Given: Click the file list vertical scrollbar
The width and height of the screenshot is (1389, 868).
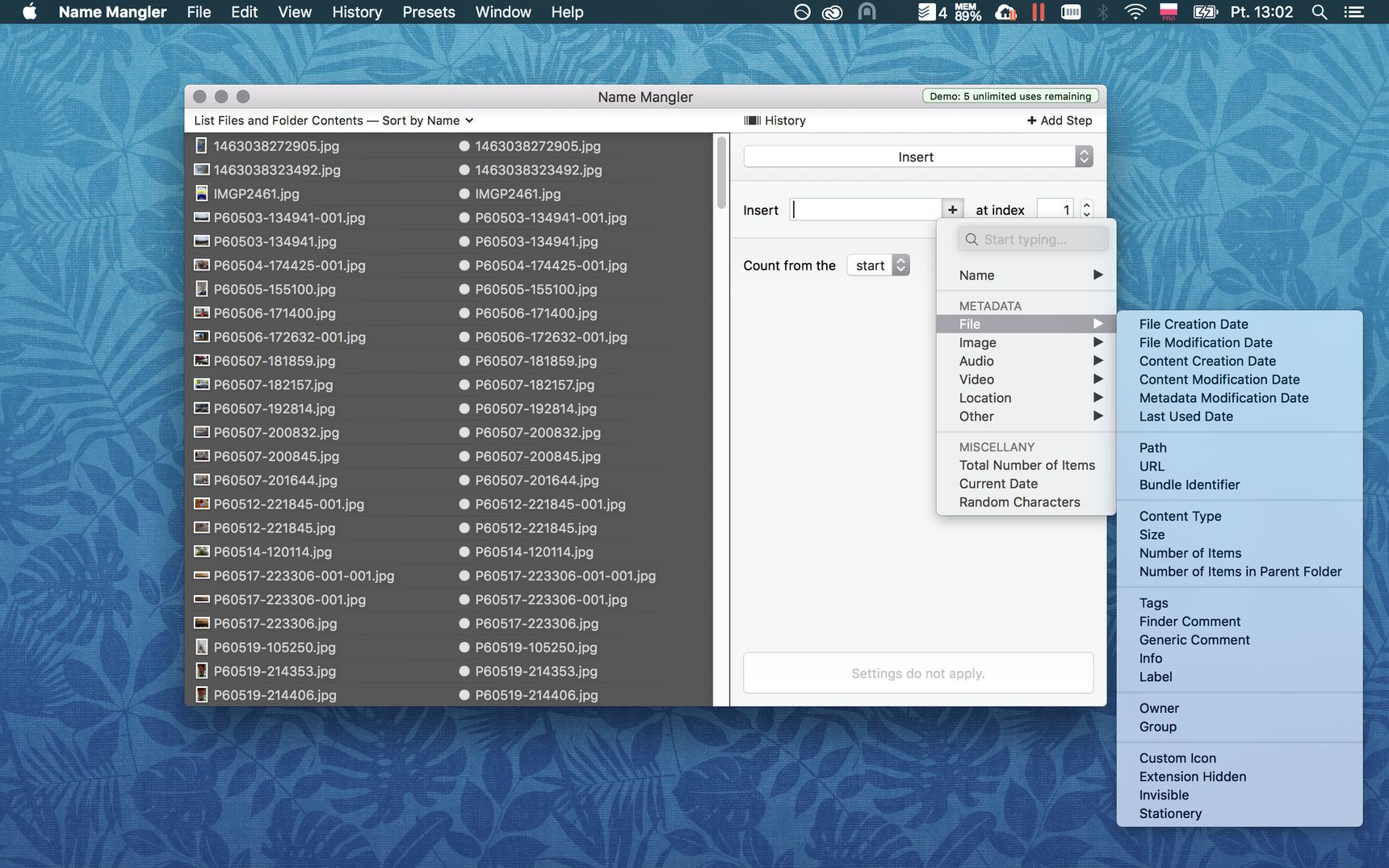Looking at the screenshot, I should pyautogui.click(x=721, y=173).
